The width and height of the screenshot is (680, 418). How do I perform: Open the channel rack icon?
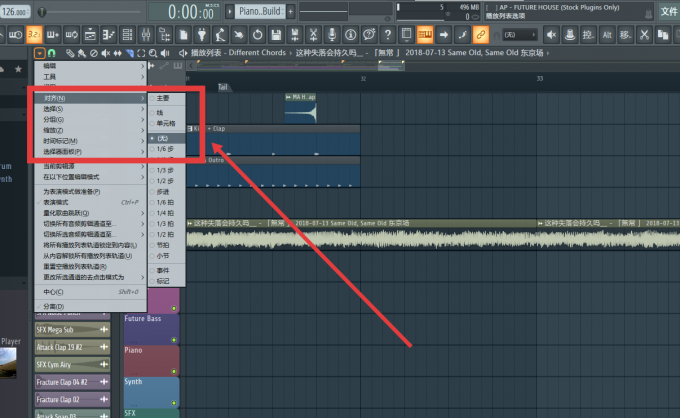coord(127,35)
